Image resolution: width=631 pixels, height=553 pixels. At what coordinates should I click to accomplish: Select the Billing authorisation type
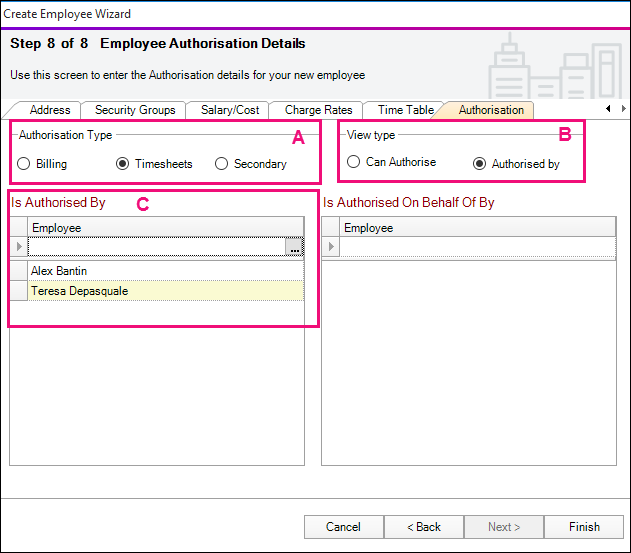[24, 164]
